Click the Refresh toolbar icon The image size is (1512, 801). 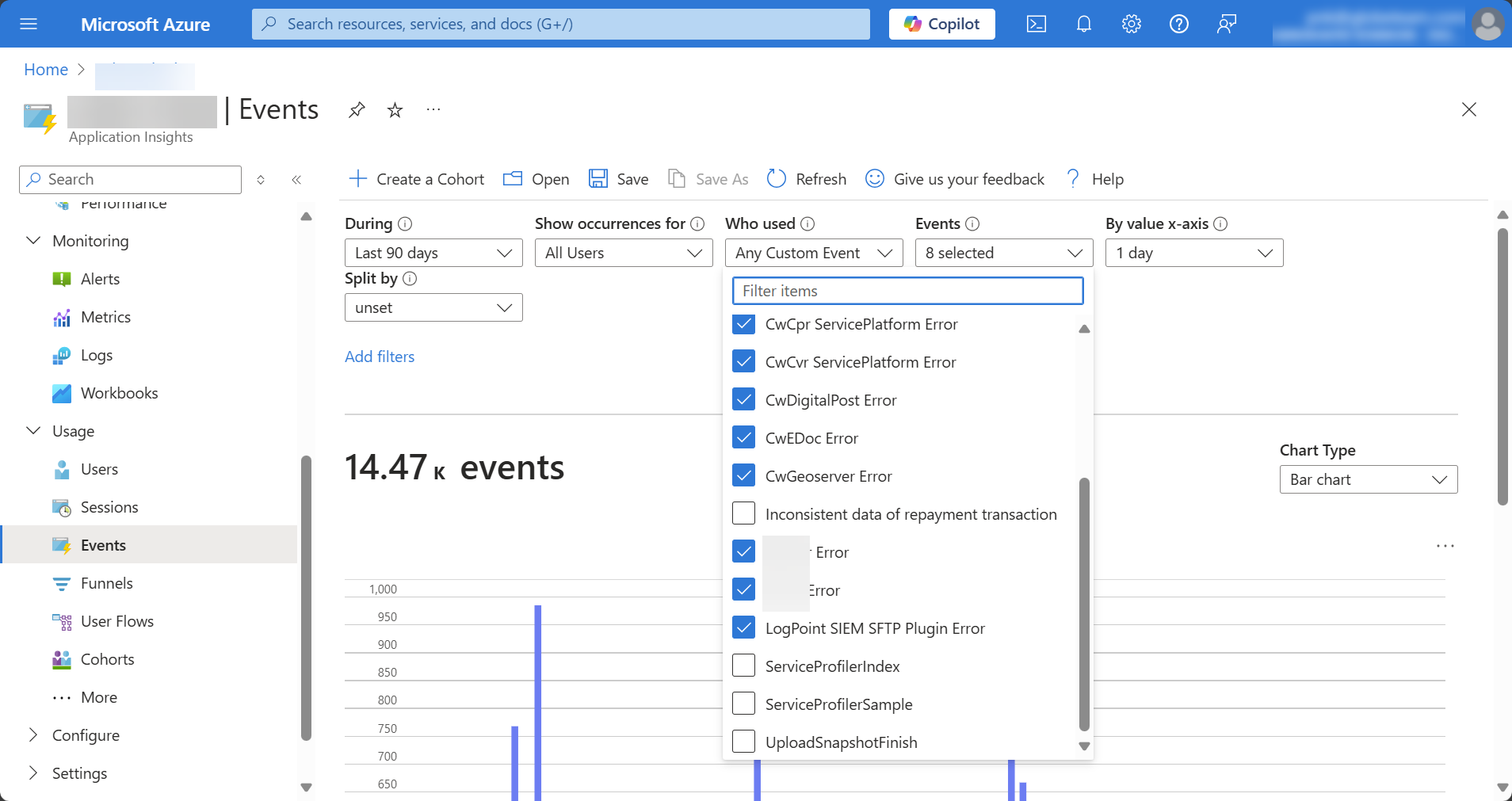click(x=777, y=179)
